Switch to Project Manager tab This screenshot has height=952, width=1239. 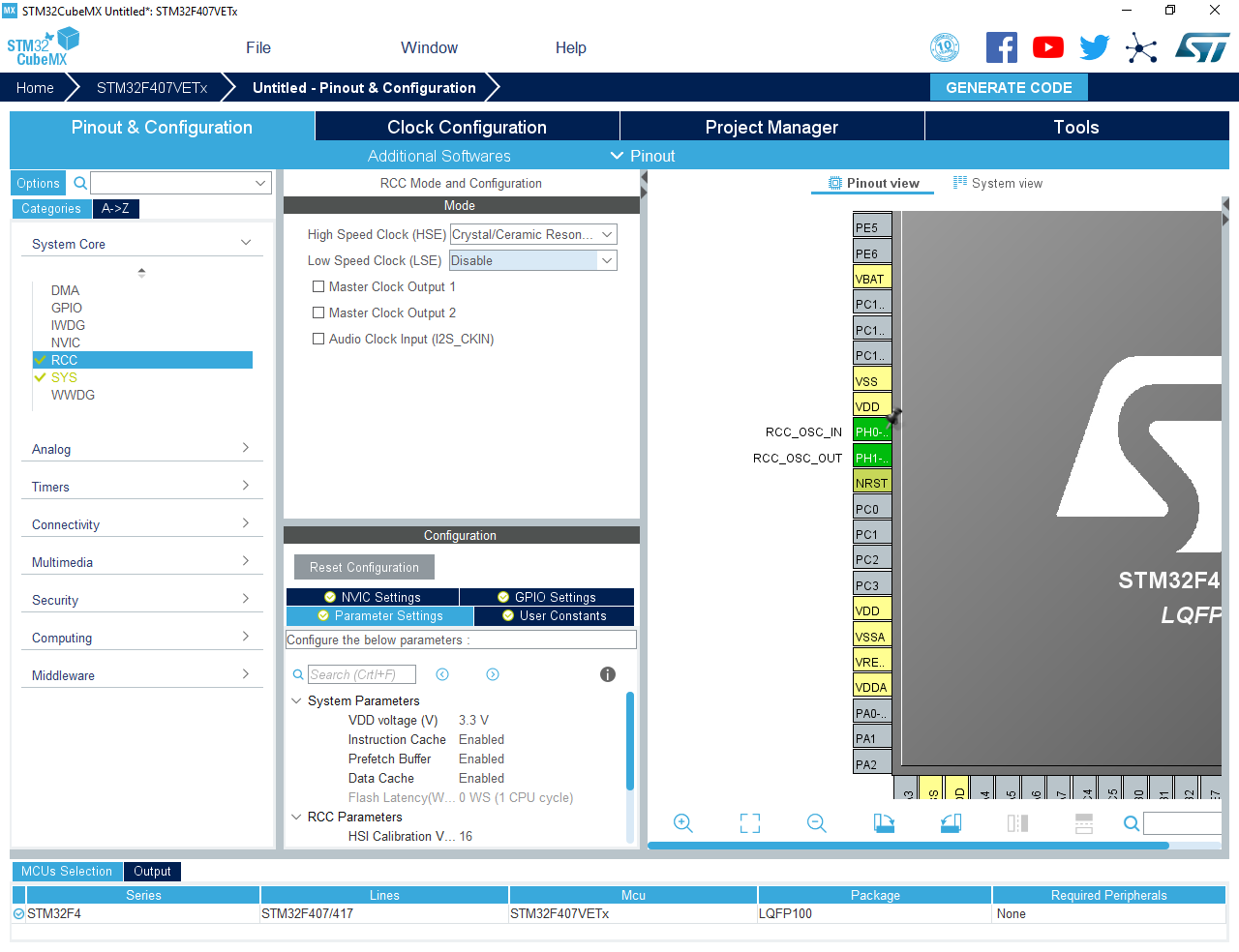(771, 127)
